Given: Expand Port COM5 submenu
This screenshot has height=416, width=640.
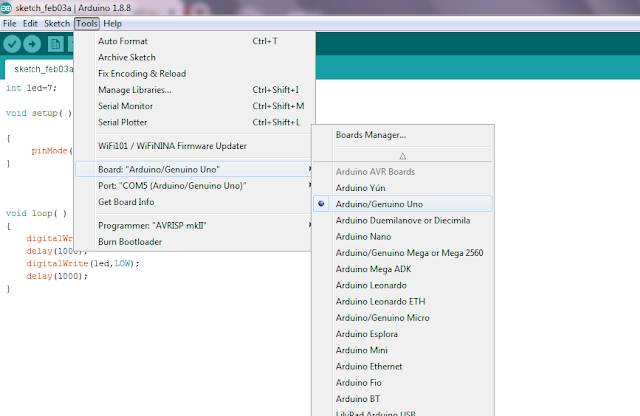Looking at the screenshot, I should (x=310, y=185).
